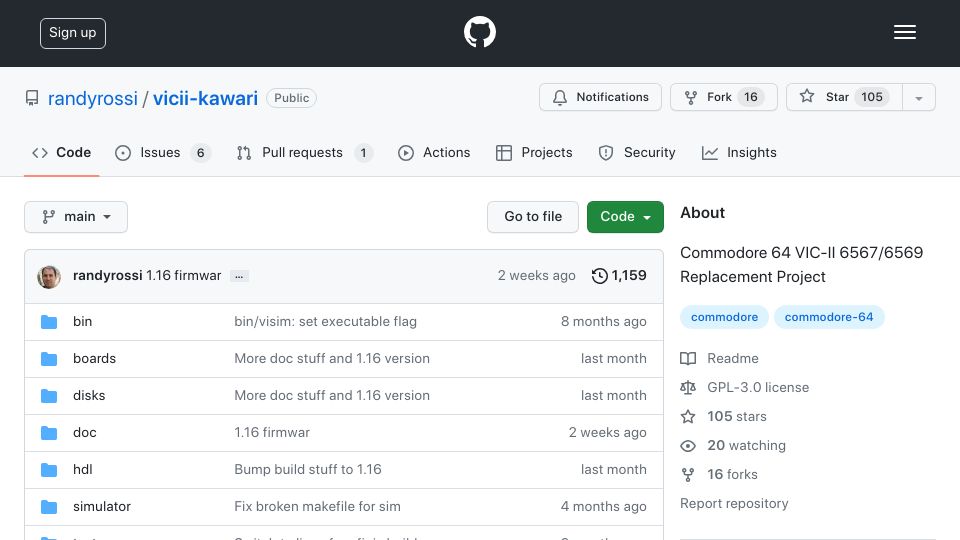Viewport: 960px width, 540px height.
Task: Switch to the Code tab
Action: [61, 152]
